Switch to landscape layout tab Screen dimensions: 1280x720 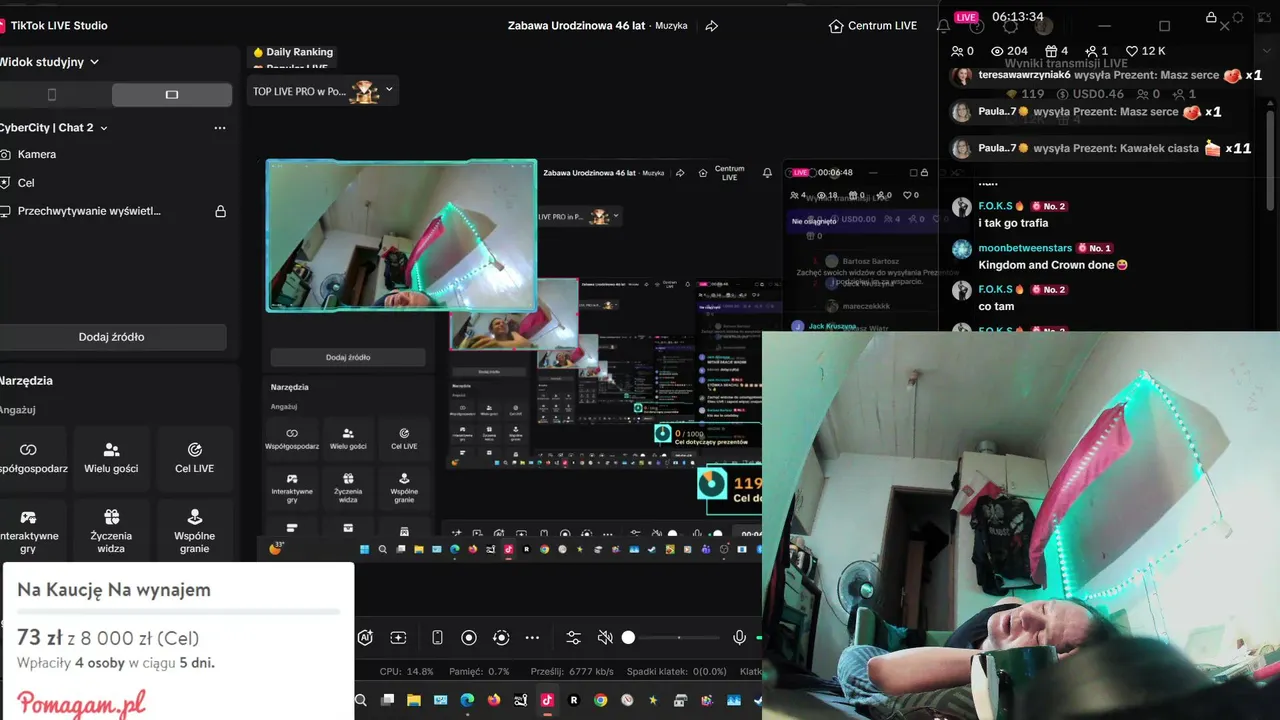click(172, 95)
